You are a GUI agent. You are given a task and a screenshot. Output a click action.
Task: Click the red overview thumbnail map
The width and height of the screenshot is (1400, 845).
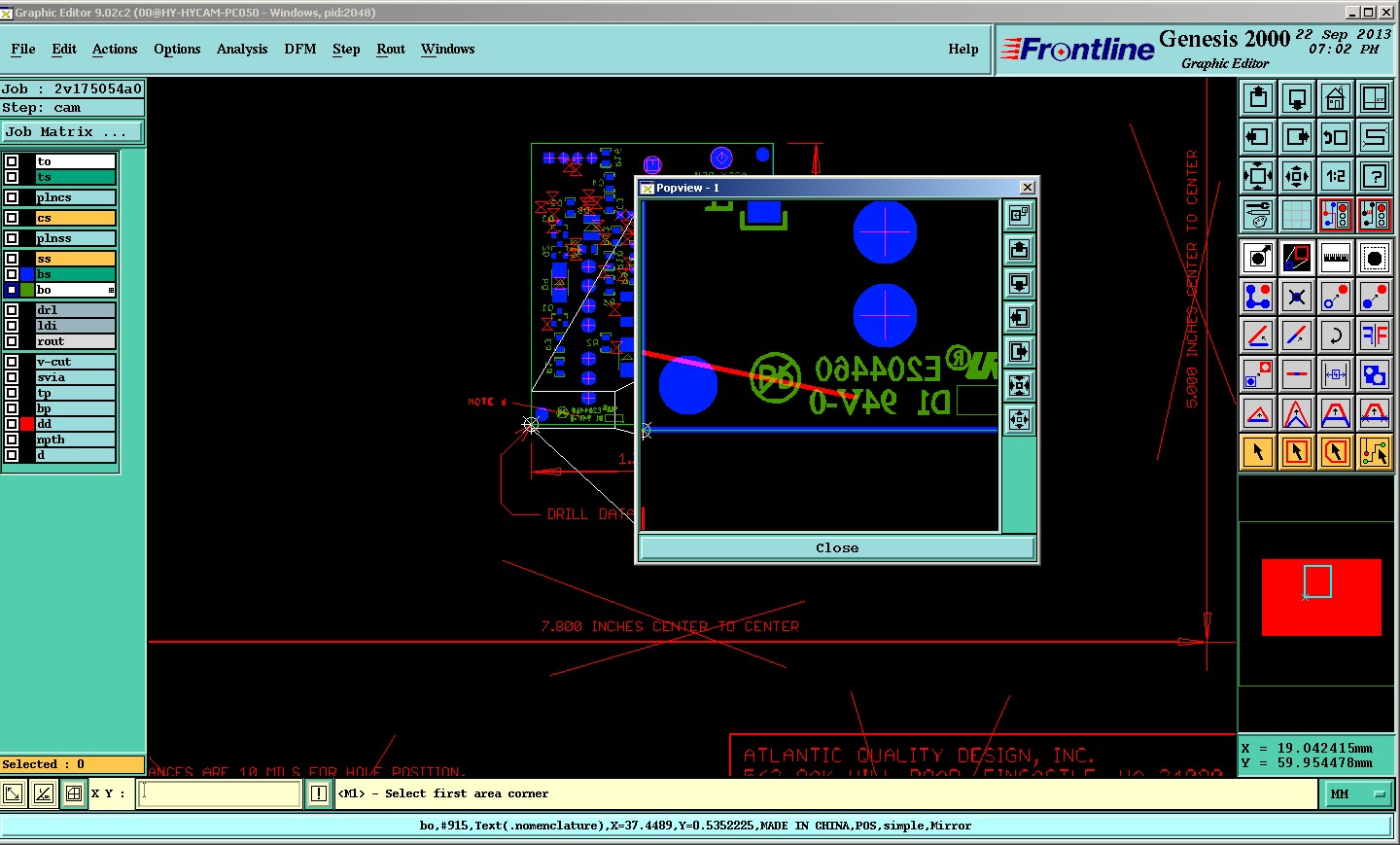click(x=1321, y=597)
